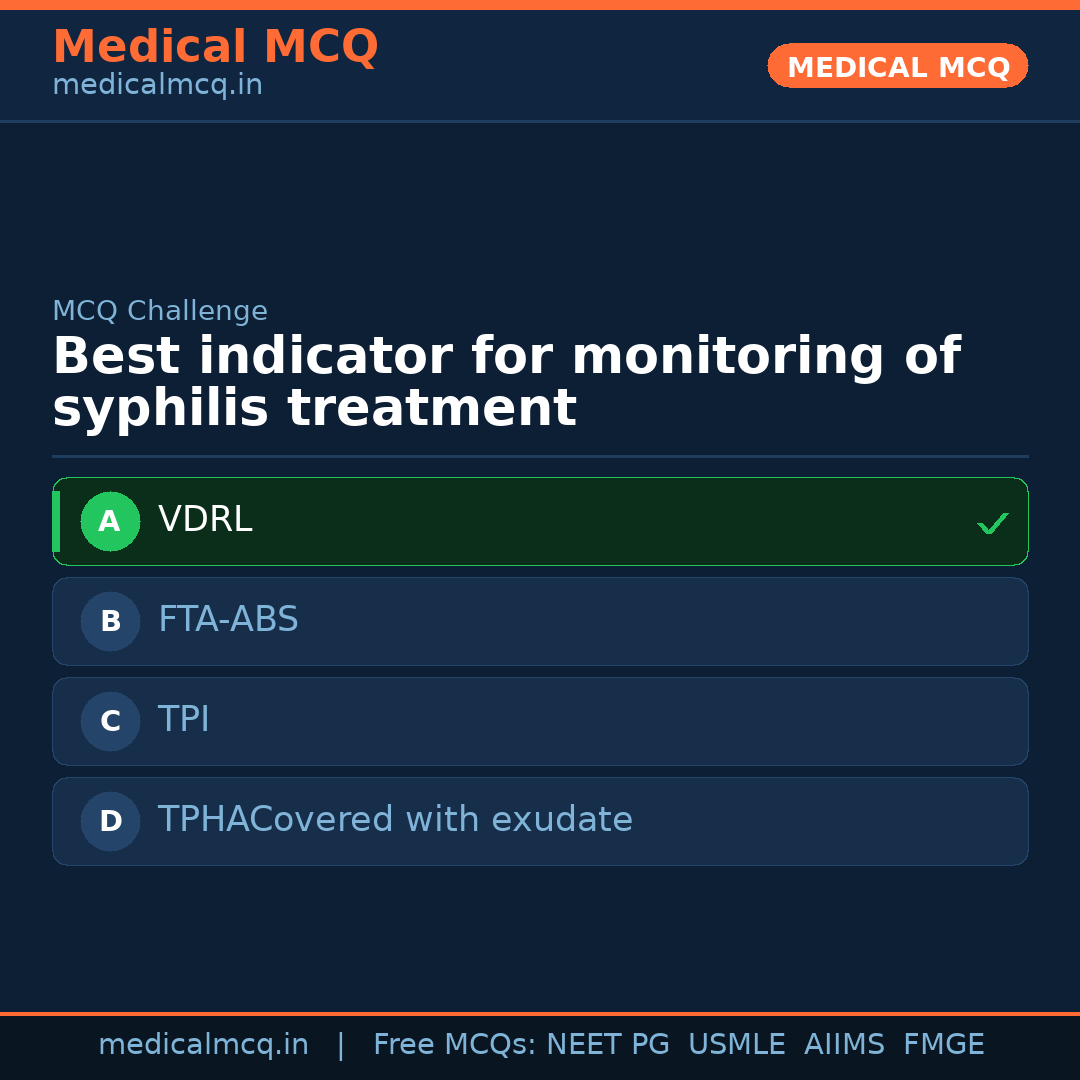Click the Free MCQs footer text

point(454,1045)
